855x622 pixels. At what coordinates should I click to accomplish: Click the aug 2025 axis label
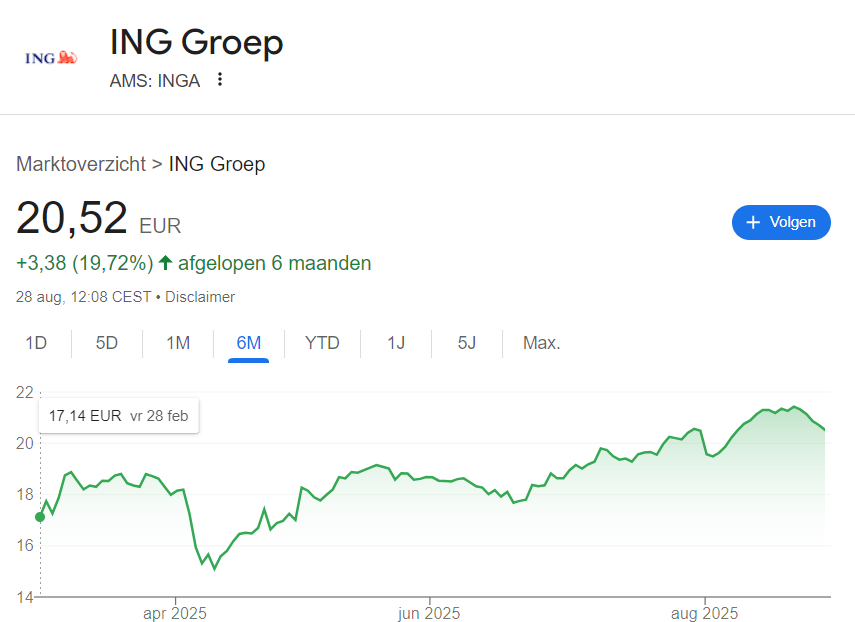point(704,612)
